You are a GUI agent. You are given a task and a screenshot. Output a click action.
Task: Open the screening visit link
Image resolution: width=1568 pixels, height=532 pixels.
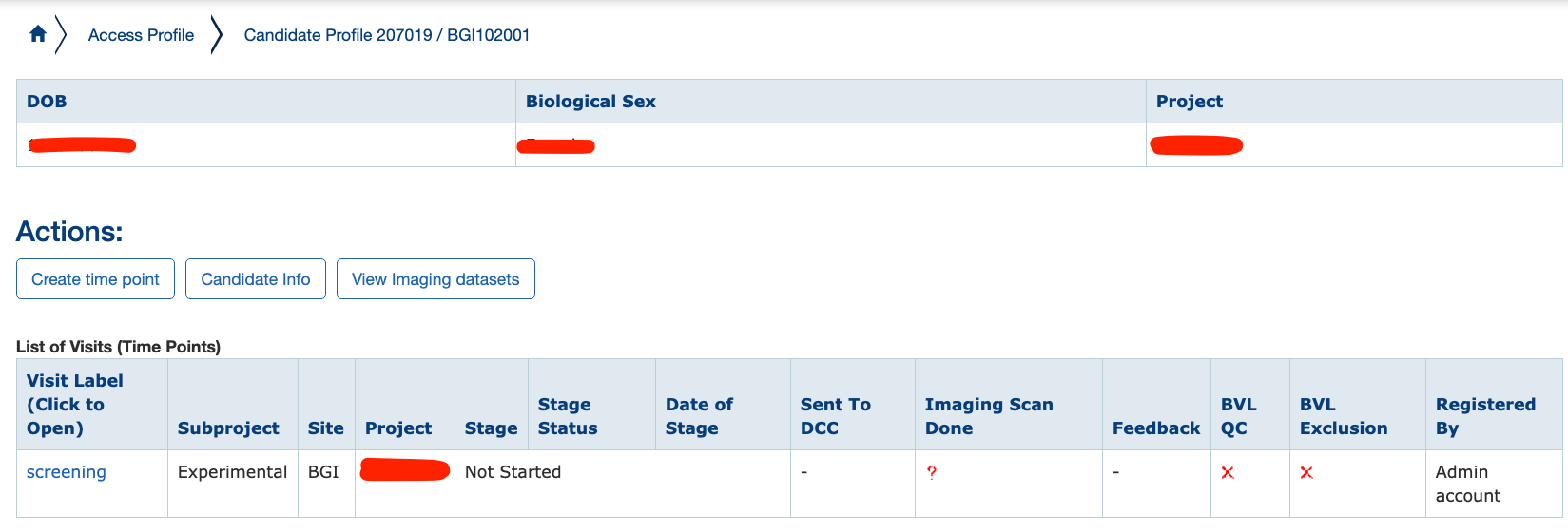pyautogui.click(x=67, y=472)
